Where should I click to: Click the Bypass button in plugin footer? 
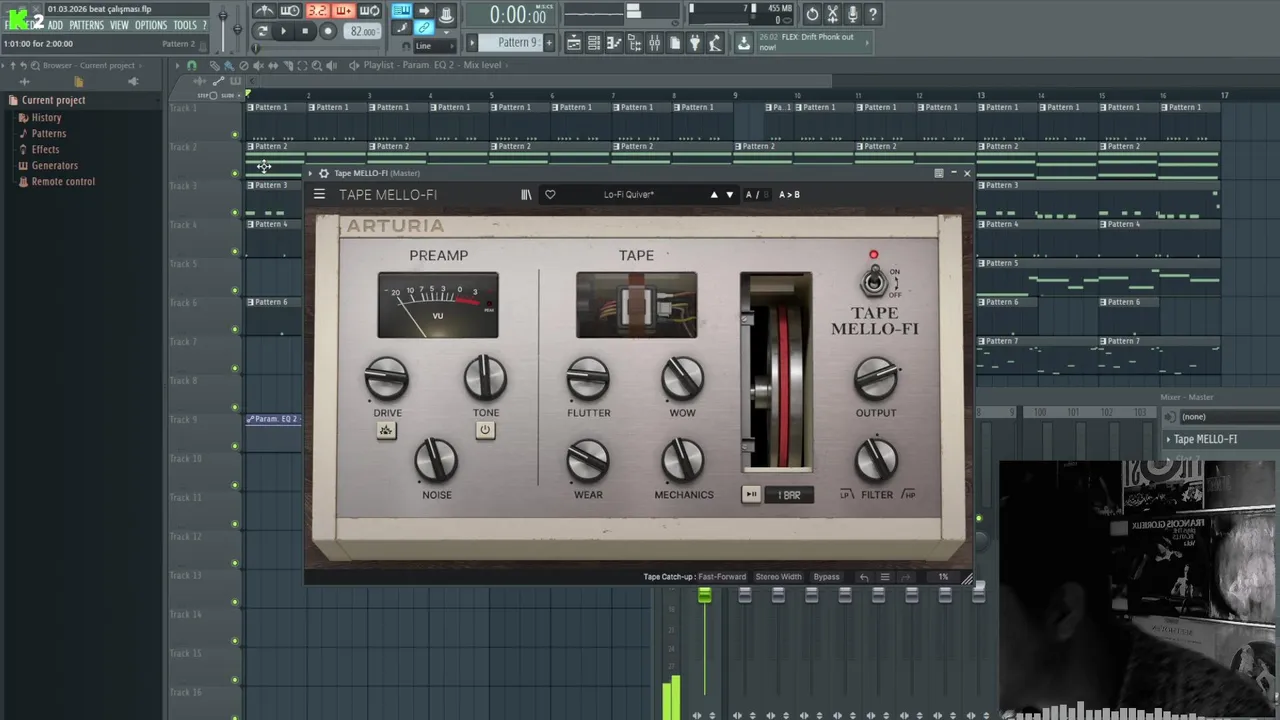tap(826, 577)
